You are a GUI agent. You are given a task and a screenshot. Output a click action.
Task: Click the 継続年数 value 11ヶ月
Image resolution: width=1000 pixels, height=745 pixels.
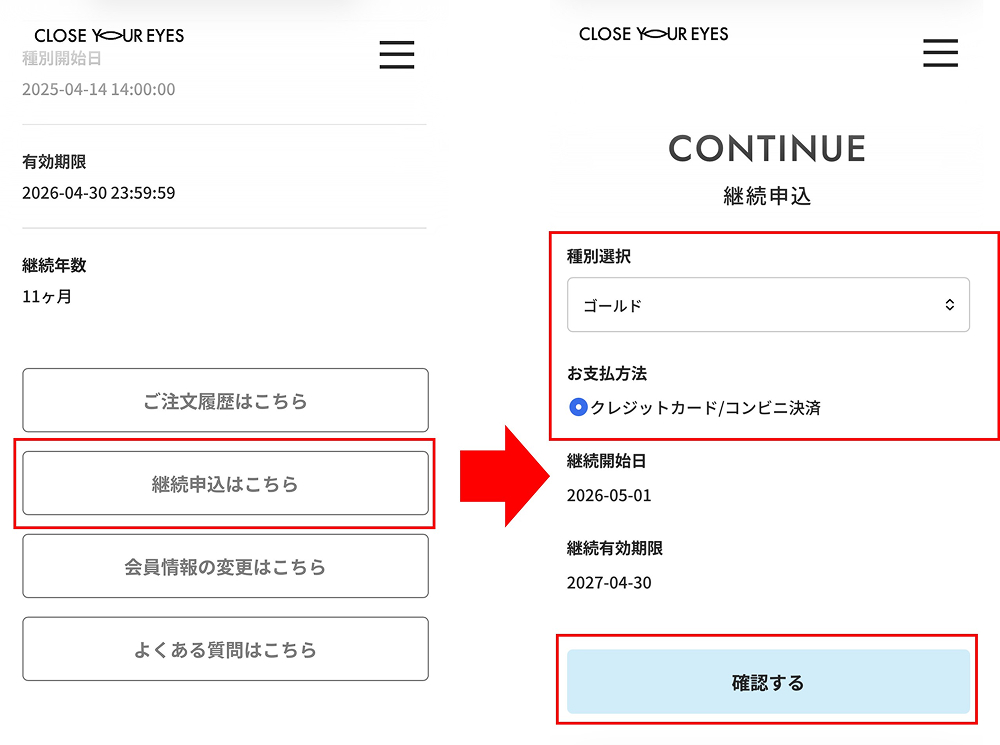click(x=47, y=296)
